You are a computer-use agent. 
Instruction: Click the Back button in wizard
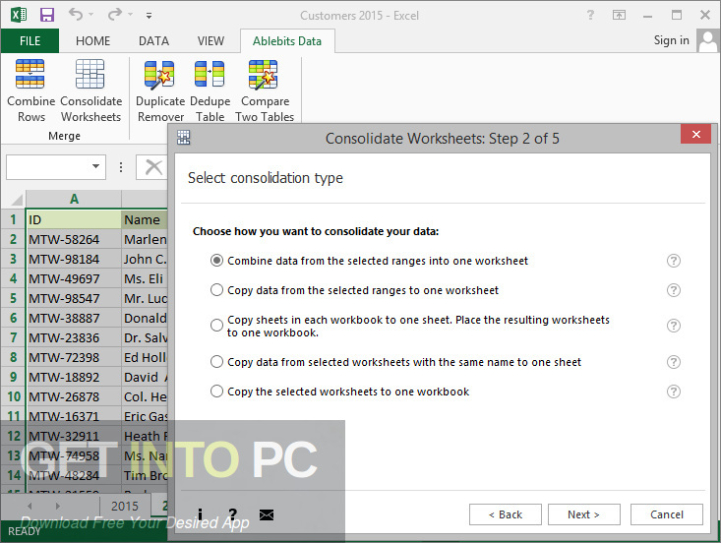pyautogui.click(x=505, y=514)
